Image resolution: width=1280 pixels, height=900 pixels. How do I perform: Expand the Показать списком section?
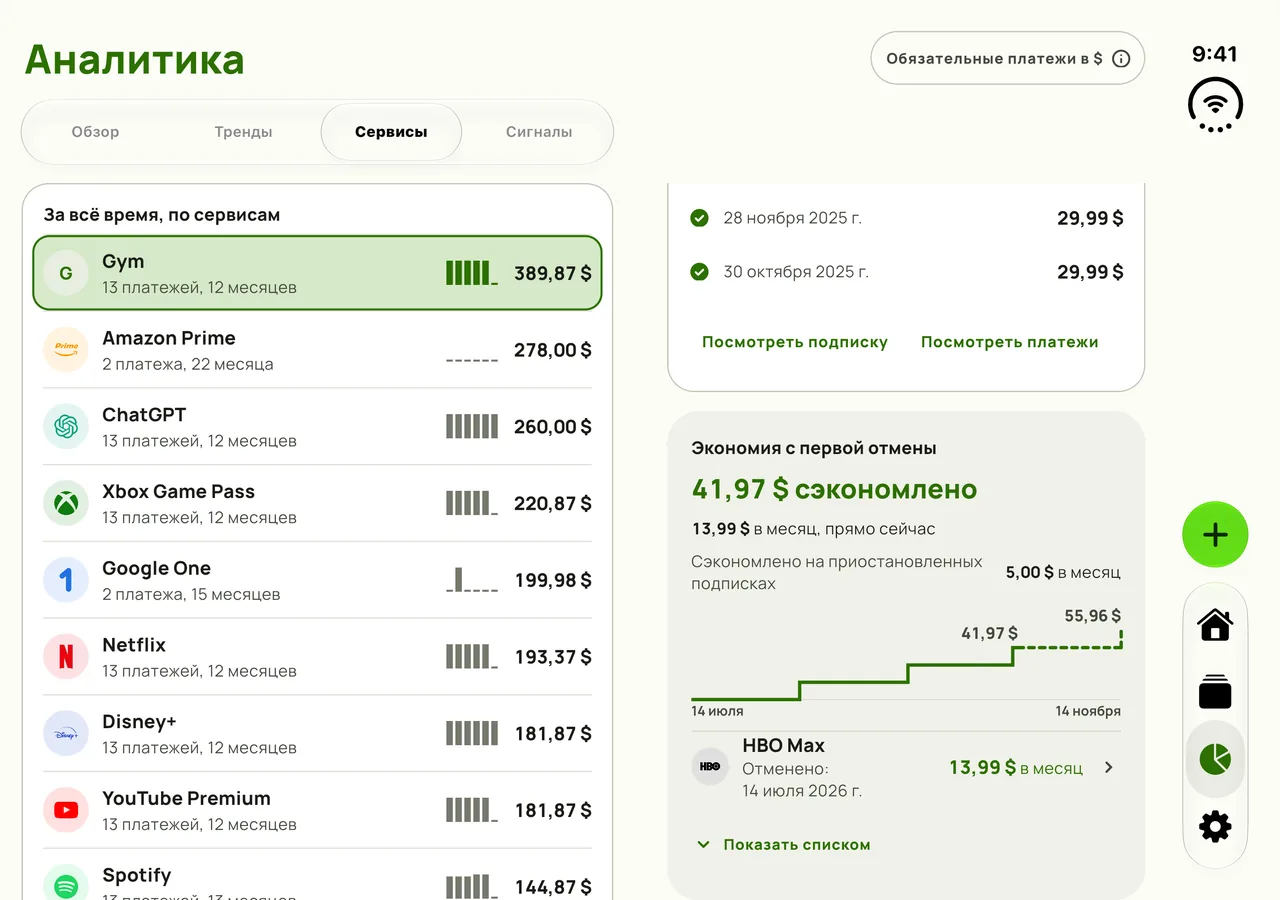pos(783,845)
